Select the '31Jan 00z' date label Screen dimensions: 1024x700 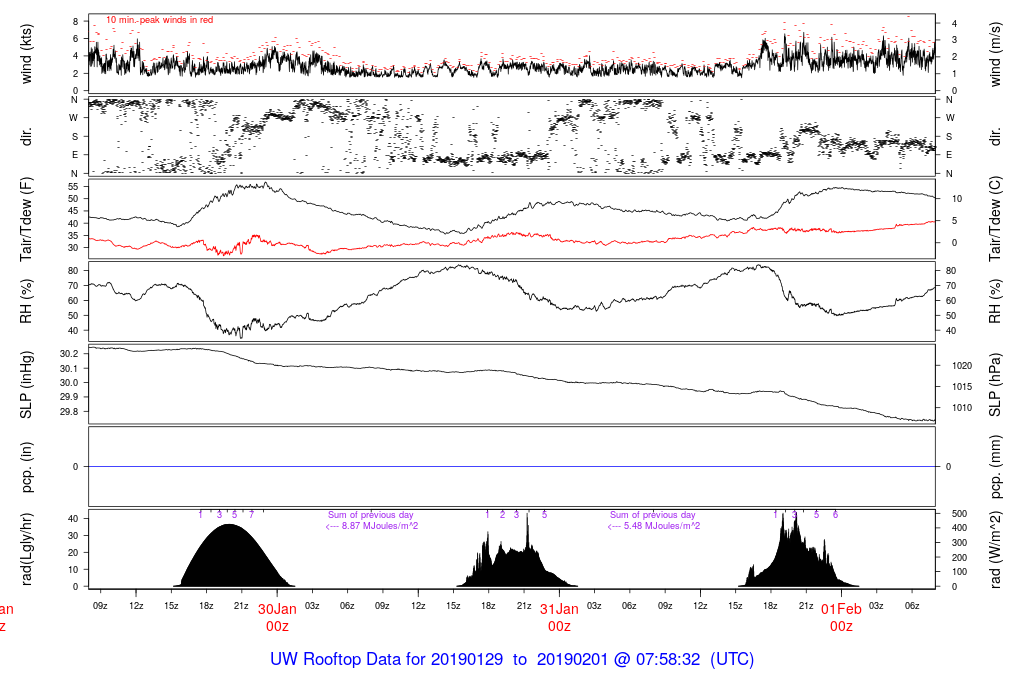pos(559,618)
